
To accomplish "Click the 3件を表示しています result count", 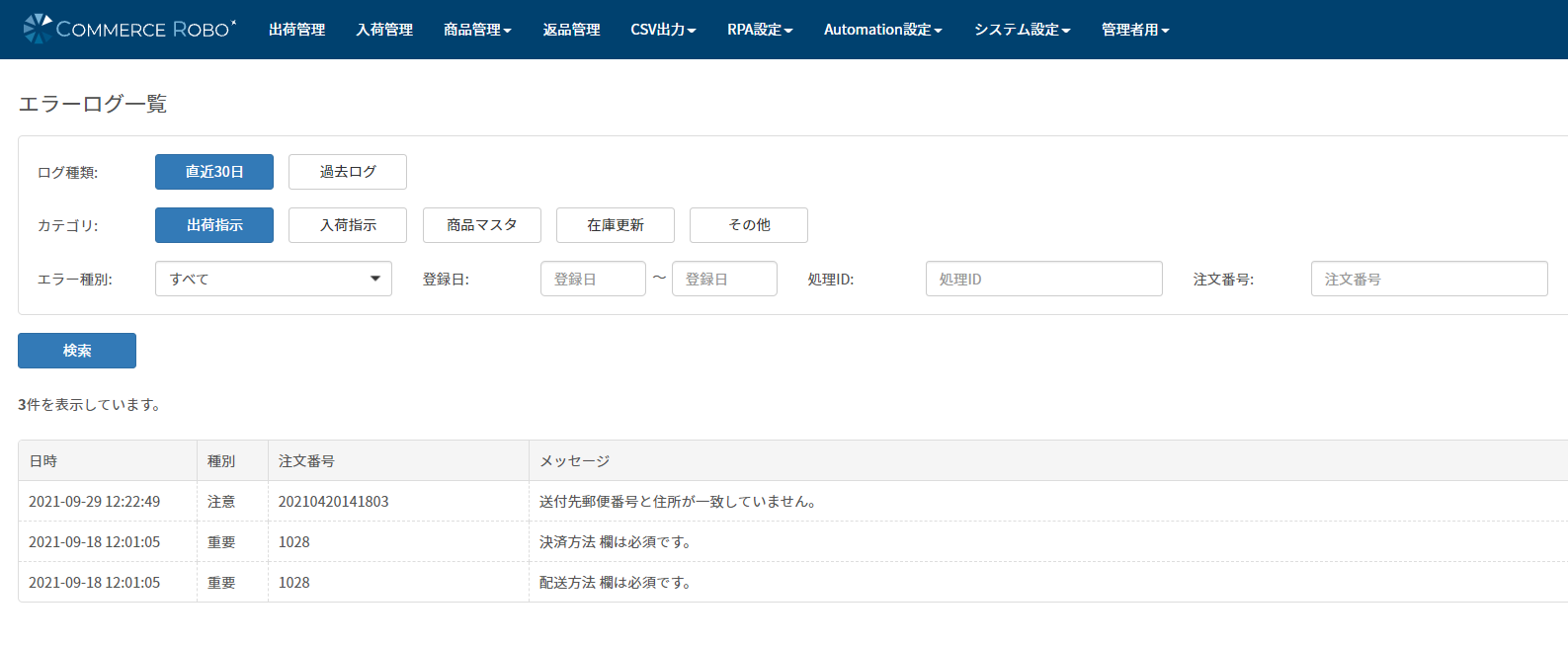I will [90, 405].
